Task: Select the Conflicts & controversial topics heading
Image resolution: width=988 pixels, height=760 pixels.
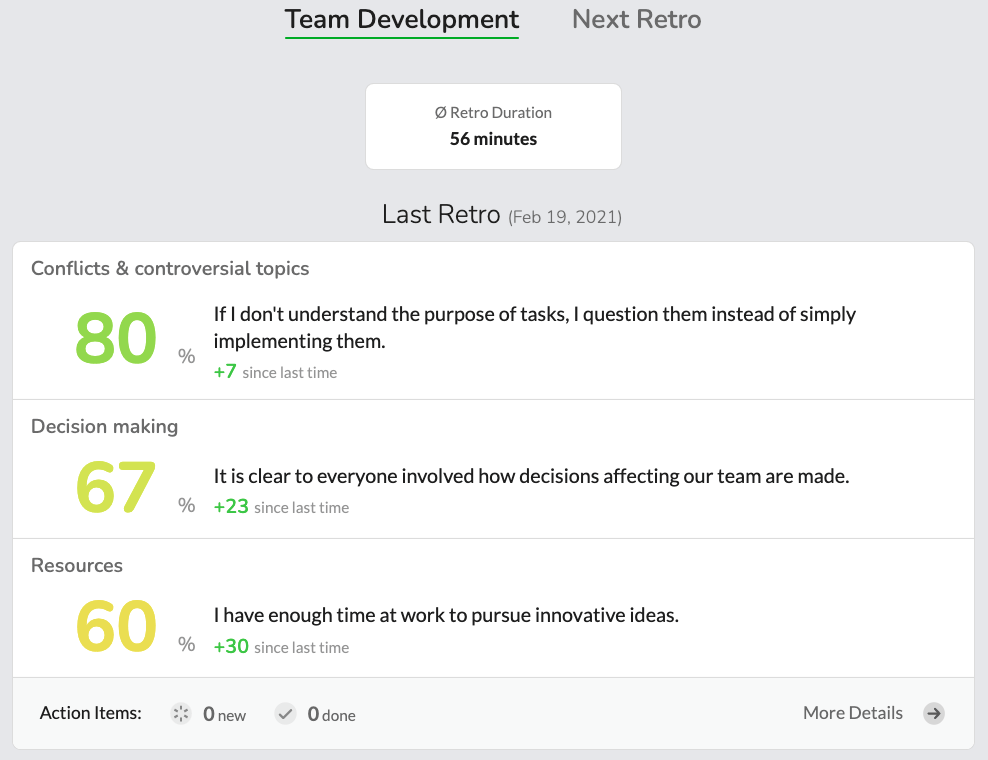Action: (x=170, y=268)
